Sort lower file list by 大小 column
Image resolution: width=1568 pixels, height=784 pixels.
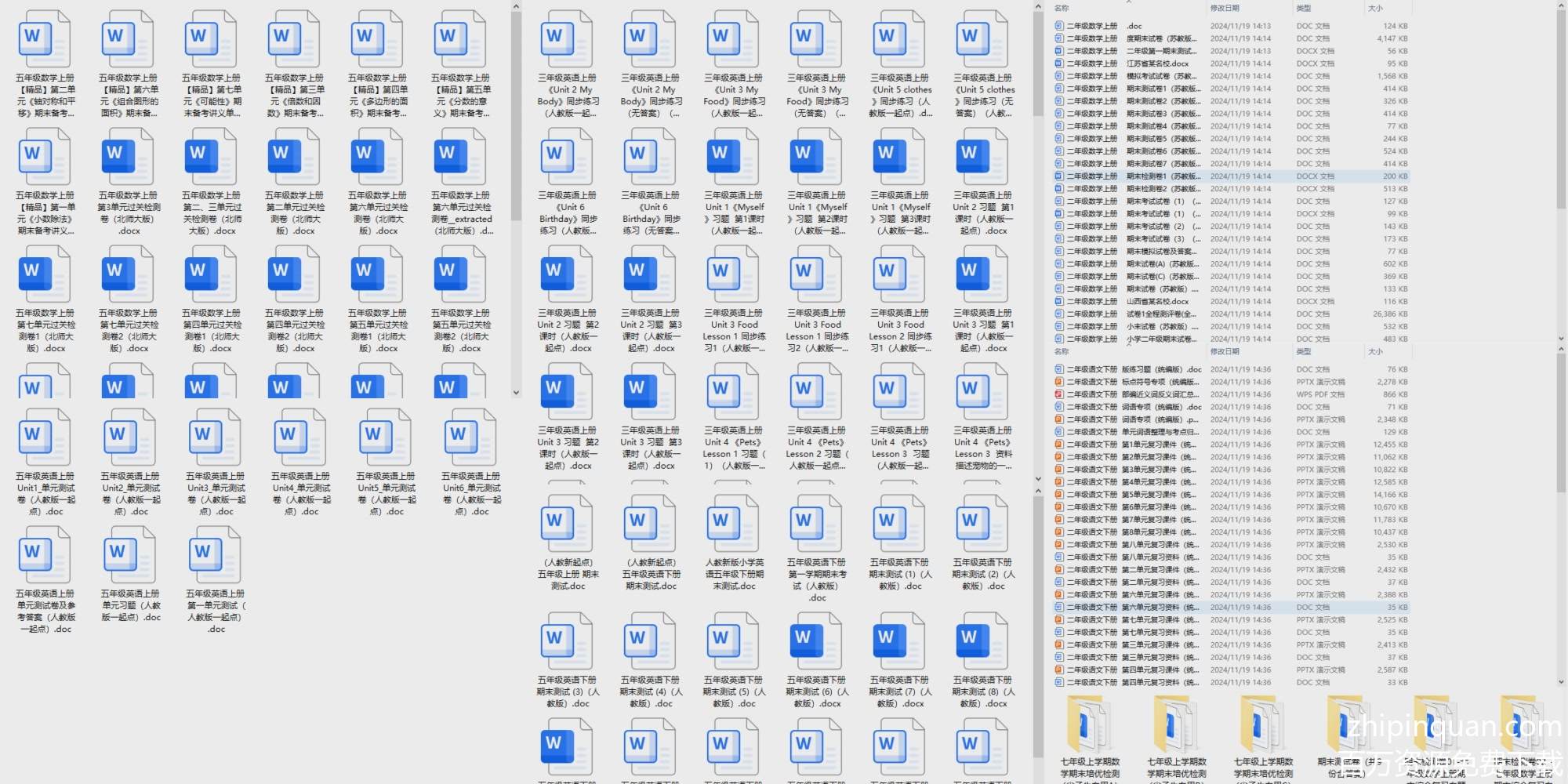click(1375, 351)
